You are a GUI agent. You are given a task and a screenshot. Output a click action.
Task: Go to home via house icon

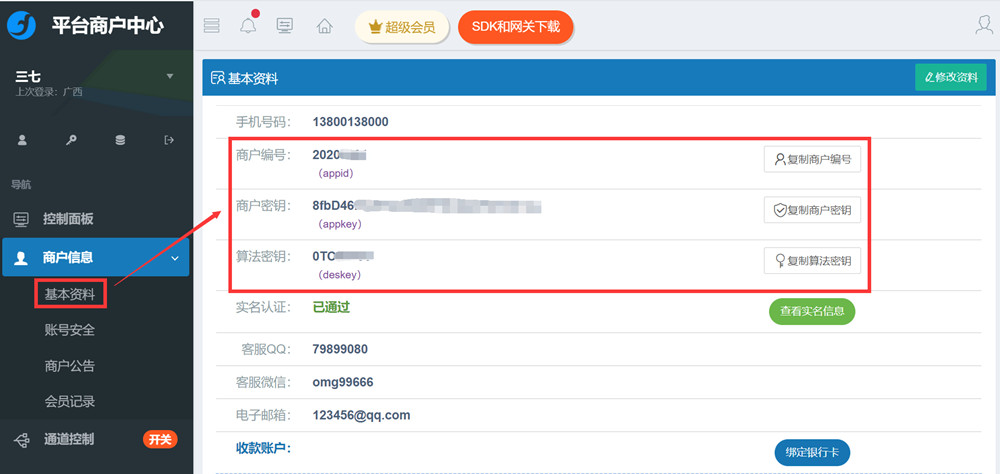(x=324, y=26)
